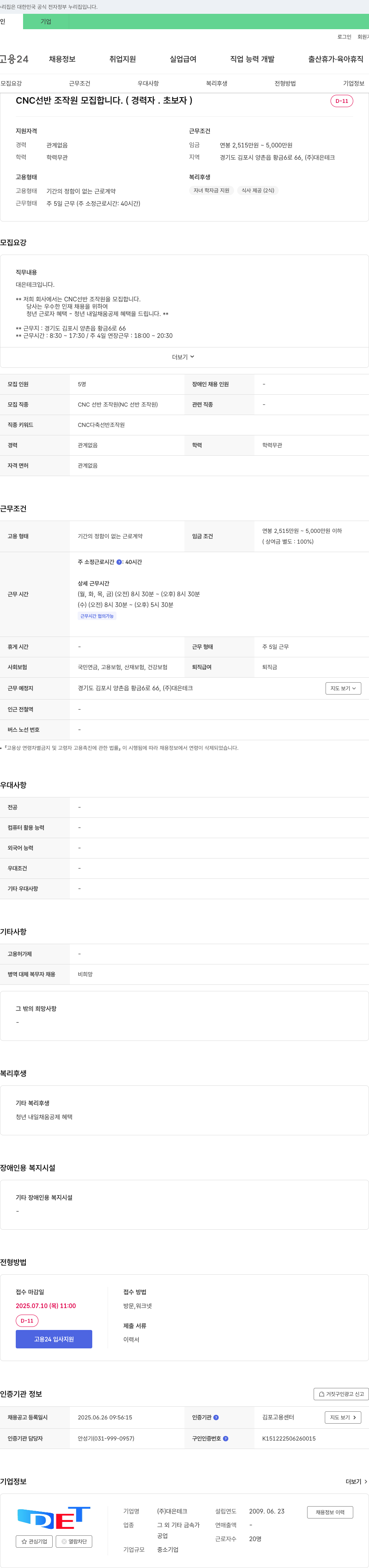Click the 주 소정근로시간 help icon
The width and height of the screenshot is (369, 1568).
[119, 562]
